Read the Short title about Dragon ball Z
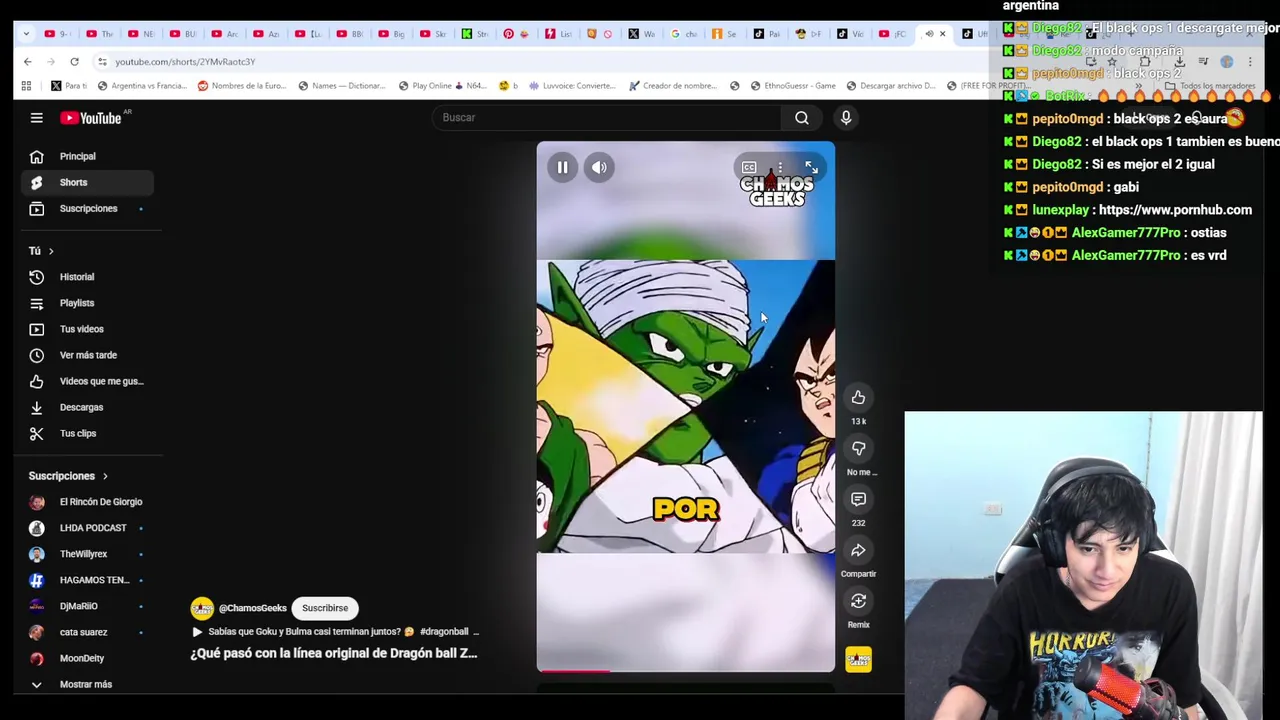The height and width of the screenshot is (720, 1280). (334, 653)
